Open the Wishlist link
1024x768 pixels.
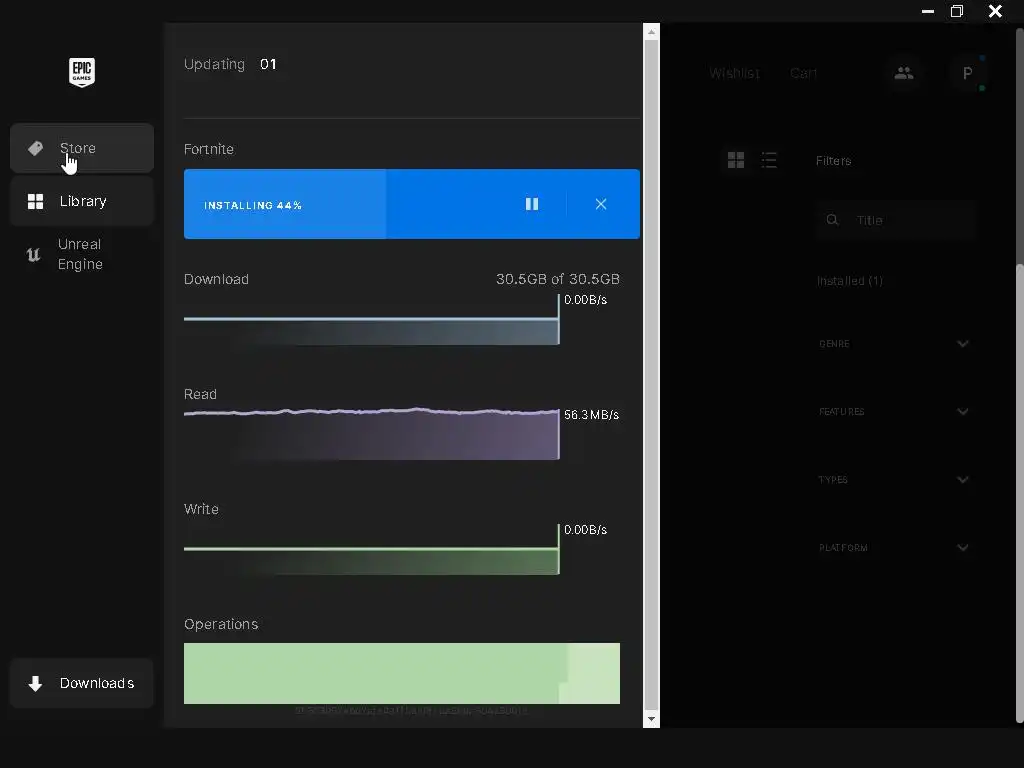[734, 73]
